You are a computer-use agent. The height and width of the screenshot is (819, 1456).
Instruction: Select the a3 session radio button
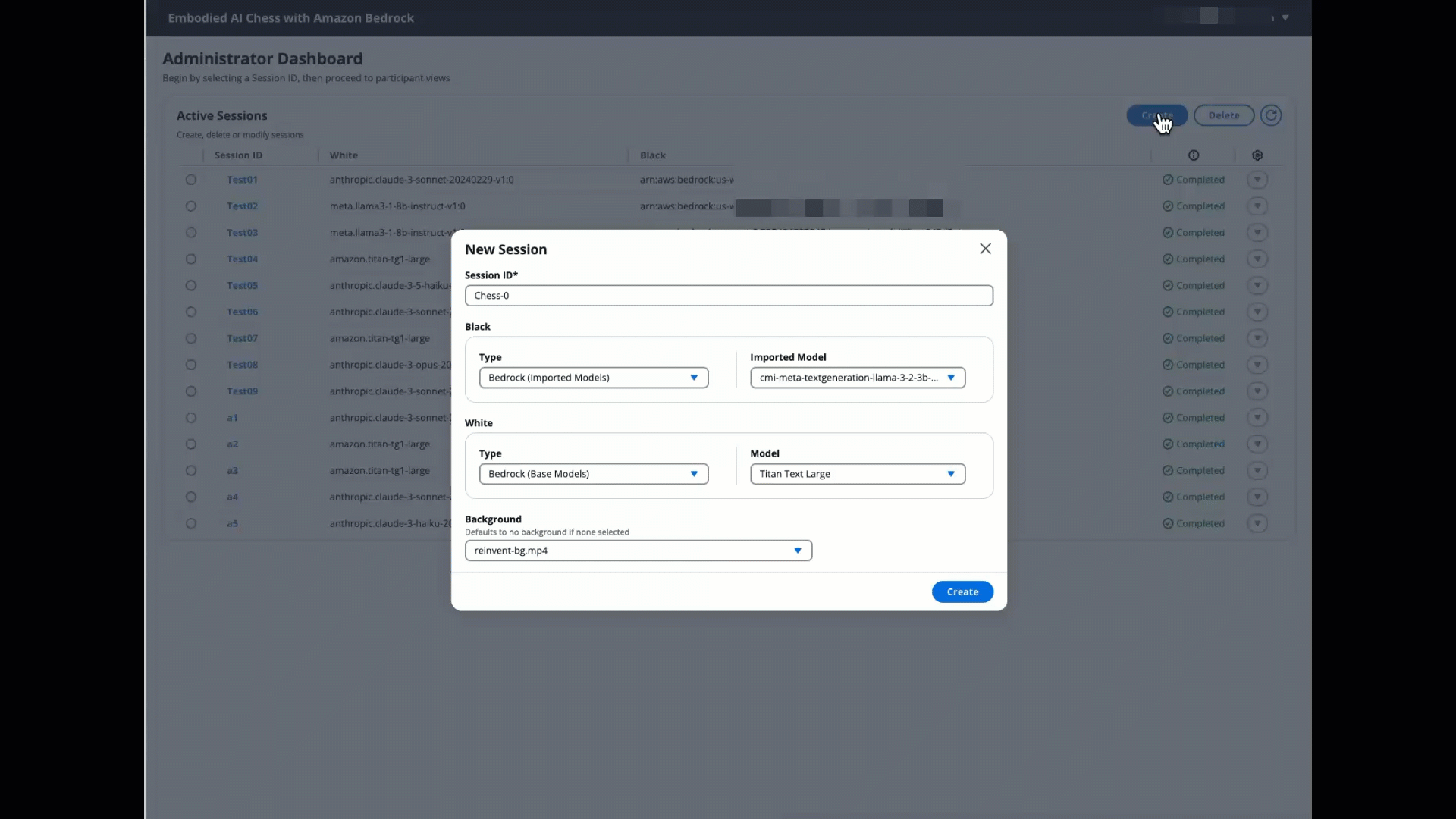[x=191, y=471]
